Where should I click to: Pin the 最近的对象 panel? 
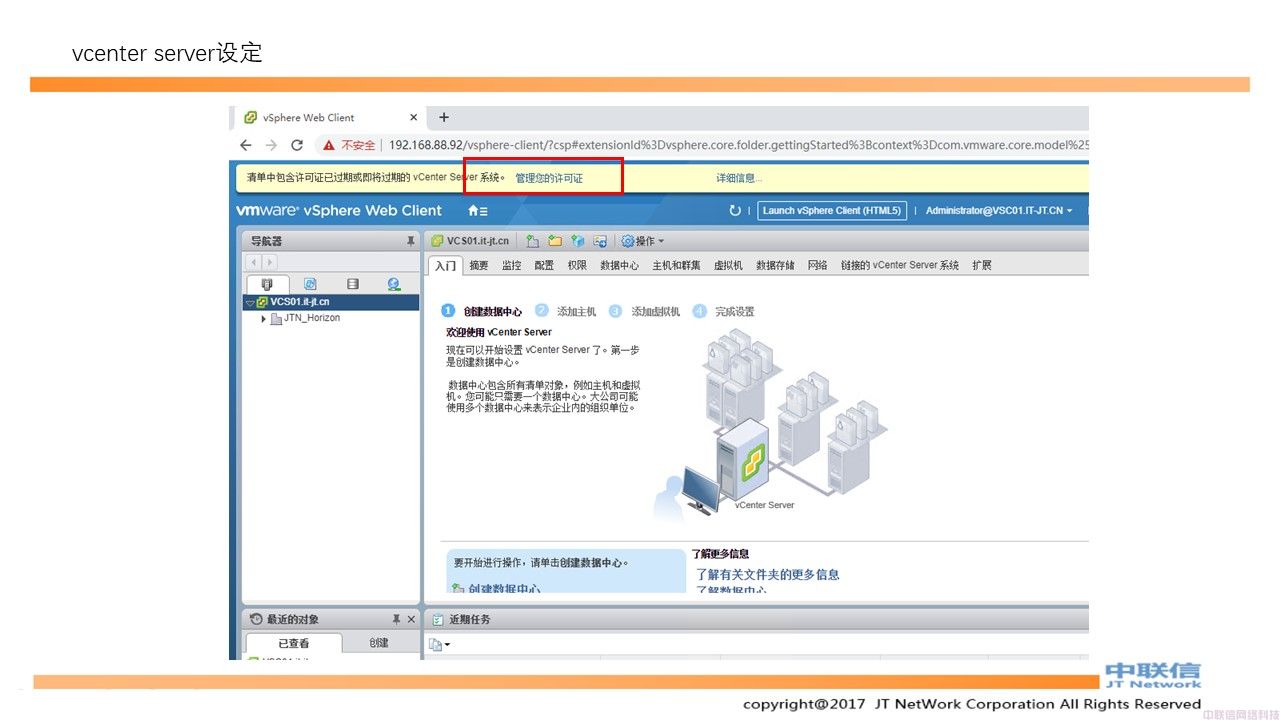tap(396, 619)
